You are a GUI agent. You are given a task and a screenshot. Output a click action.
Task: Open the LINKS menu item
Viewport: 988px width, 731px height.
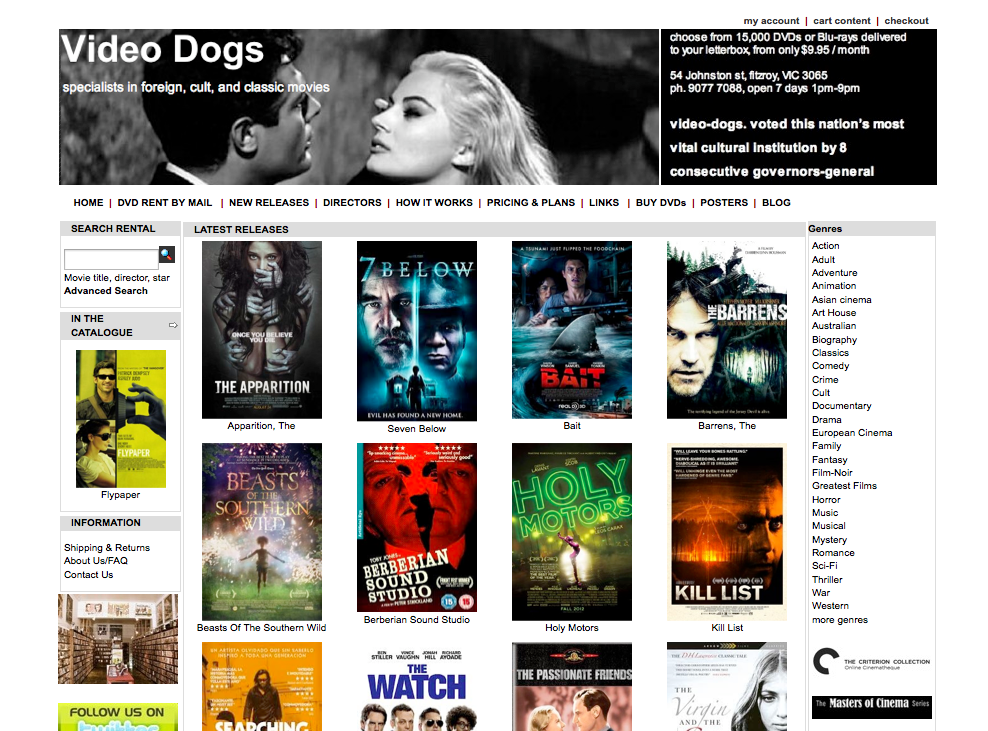[x=604, y=202]
